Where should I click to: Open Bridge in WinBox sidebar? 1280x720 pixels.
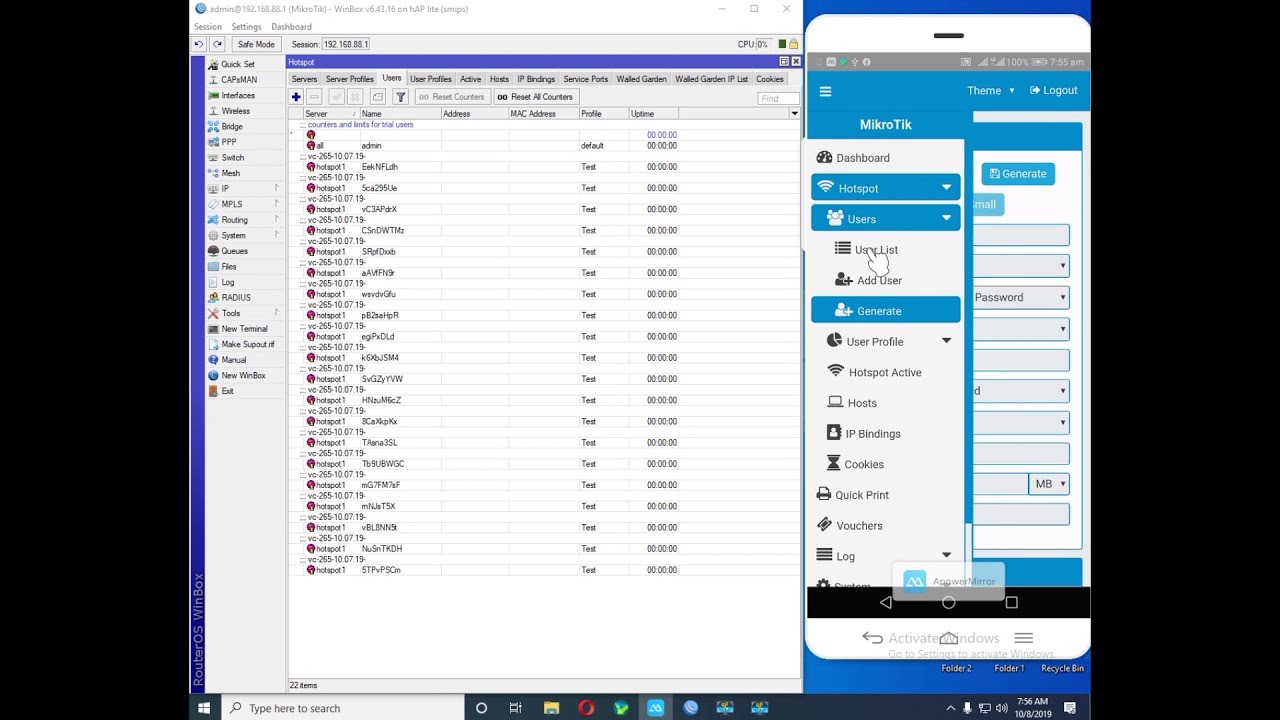[x=232, y=127]
